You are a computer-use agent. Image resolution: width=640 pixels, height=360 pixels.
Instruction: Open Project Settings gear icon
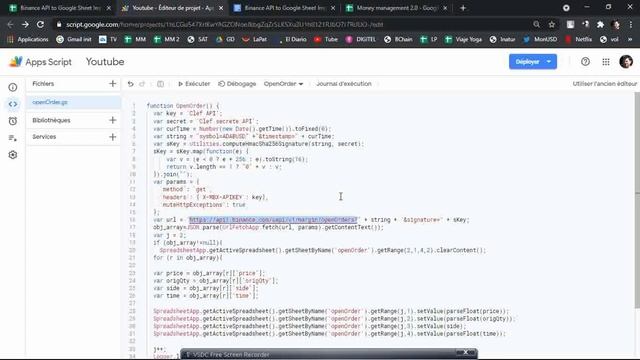[x=13, y=155]
